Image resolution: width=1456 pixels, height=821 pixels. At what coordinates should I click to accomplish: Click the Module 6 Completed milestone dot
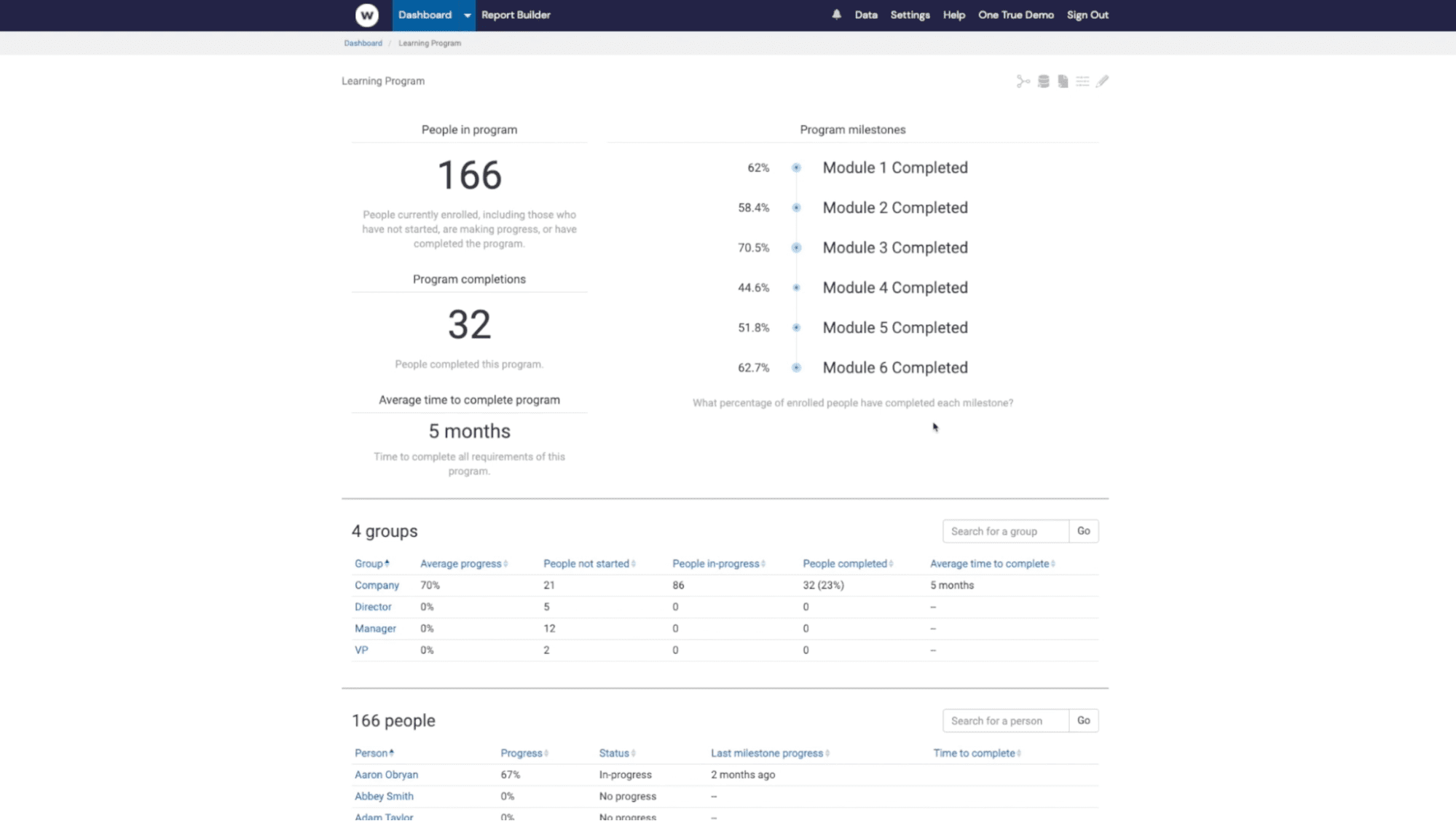point(796,368)
